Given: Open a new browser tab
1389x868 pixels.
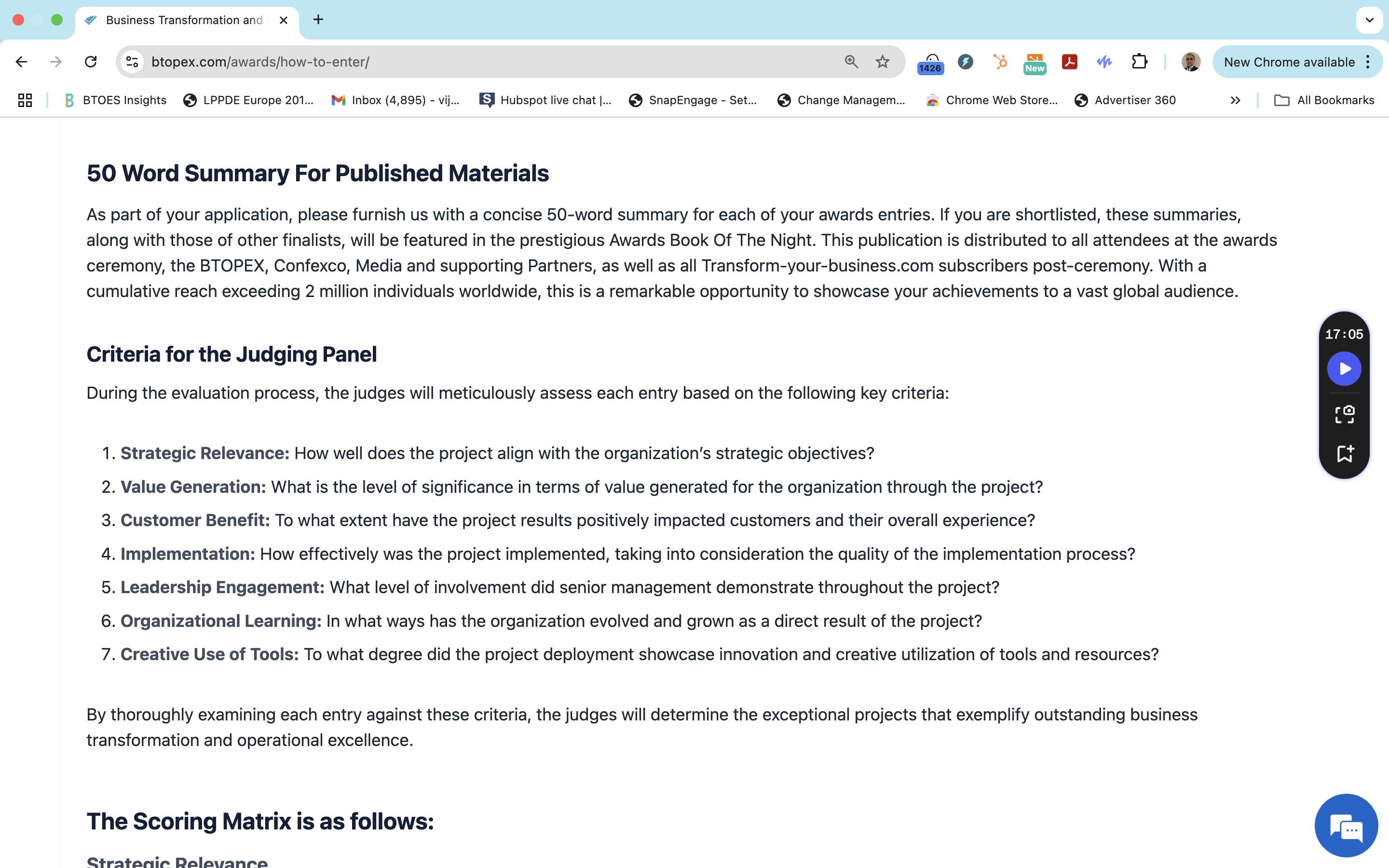Looking at the screenshot, I should point(318,20).
